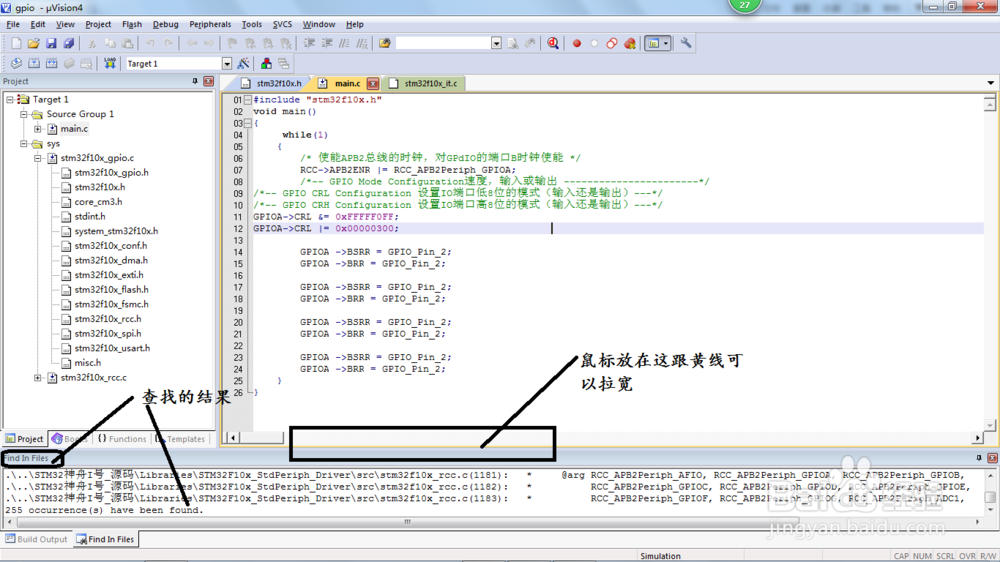Open a file using the Open folder icon
The height and width of the screenshot is (562, 1000).
coord(33,43)
